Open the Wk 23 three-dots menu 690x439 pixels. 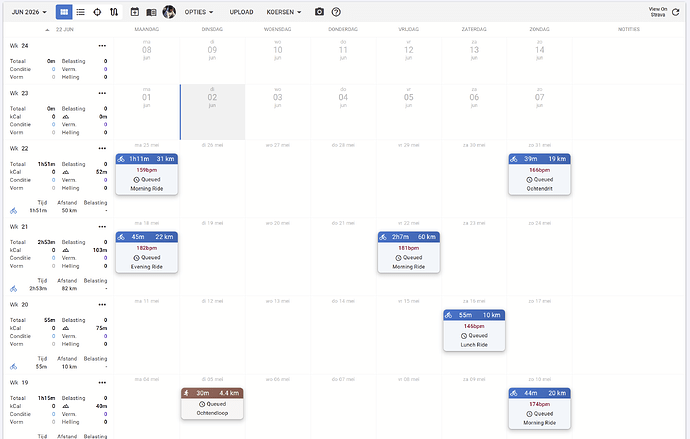tap(102, 93)
